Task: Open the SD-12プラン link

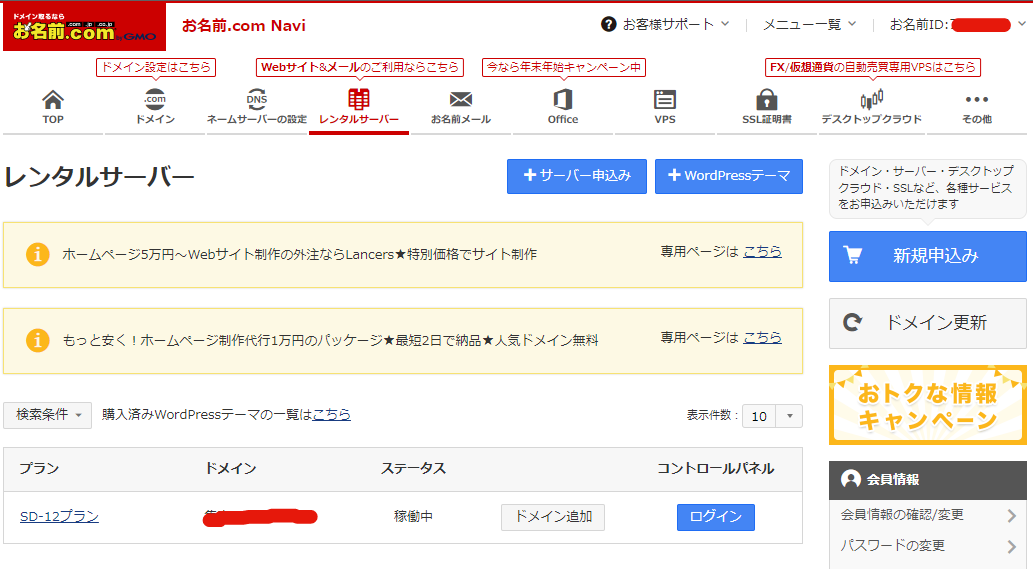Action: pyautogui.click(x=59, y=517)
